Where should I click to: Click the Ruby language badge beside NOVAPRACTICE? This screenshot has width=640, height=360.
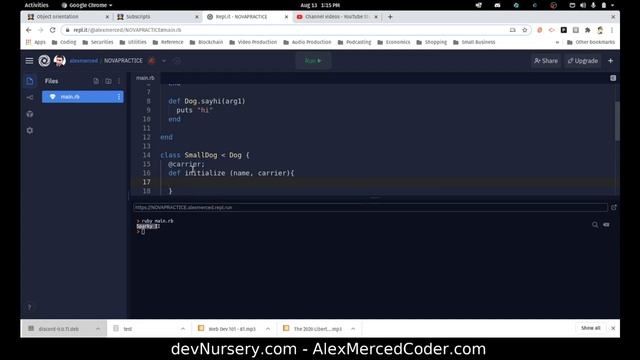152,61
